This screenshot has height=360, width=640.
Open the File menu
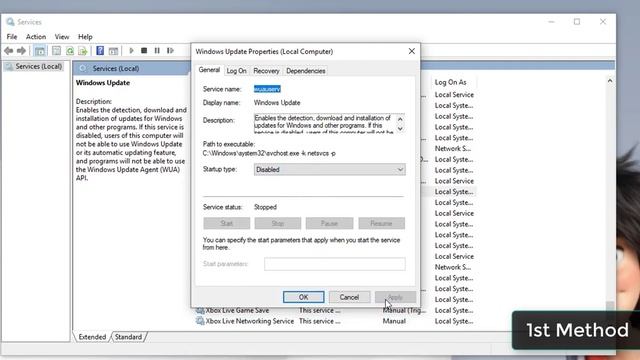coord(12,37)
